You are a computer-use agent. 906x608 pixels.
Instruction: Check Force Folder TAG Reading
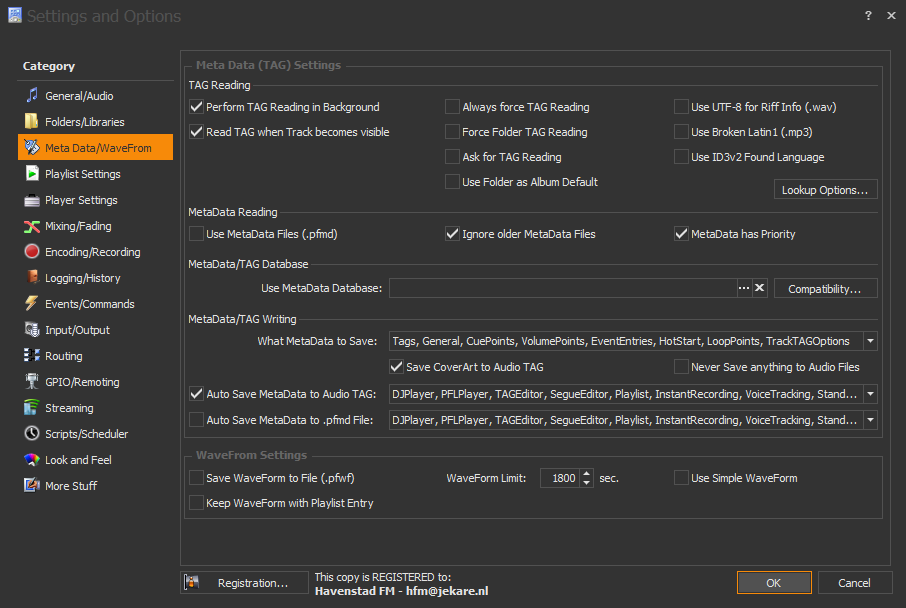pos(452,132)
